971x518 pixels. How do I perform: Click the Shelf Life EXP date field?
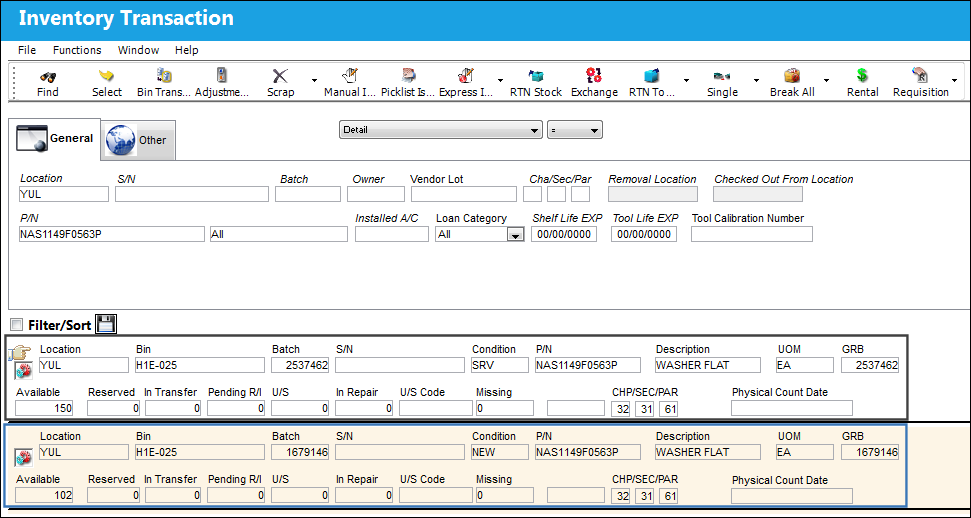[564, 234]
